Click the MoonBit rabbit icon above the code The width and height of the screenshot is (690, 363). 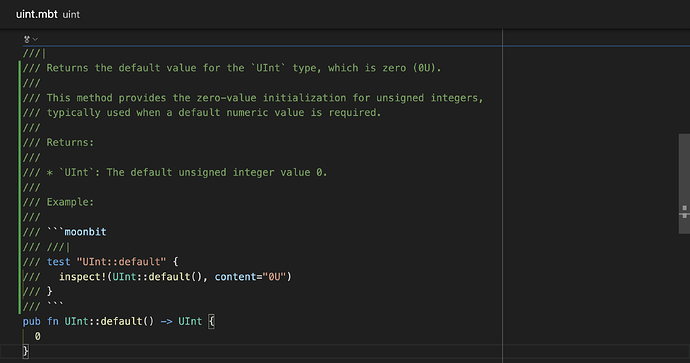[27, 39]
